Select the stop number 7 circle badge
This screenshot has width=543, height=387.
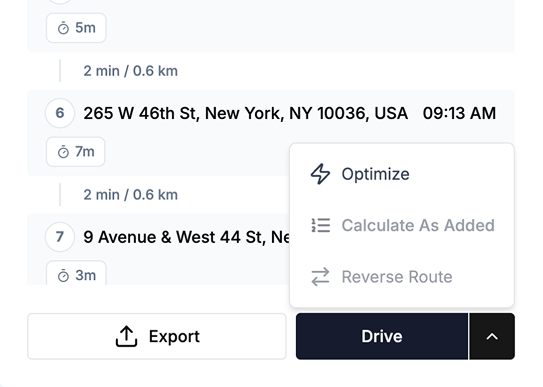[x=60, y=237]
